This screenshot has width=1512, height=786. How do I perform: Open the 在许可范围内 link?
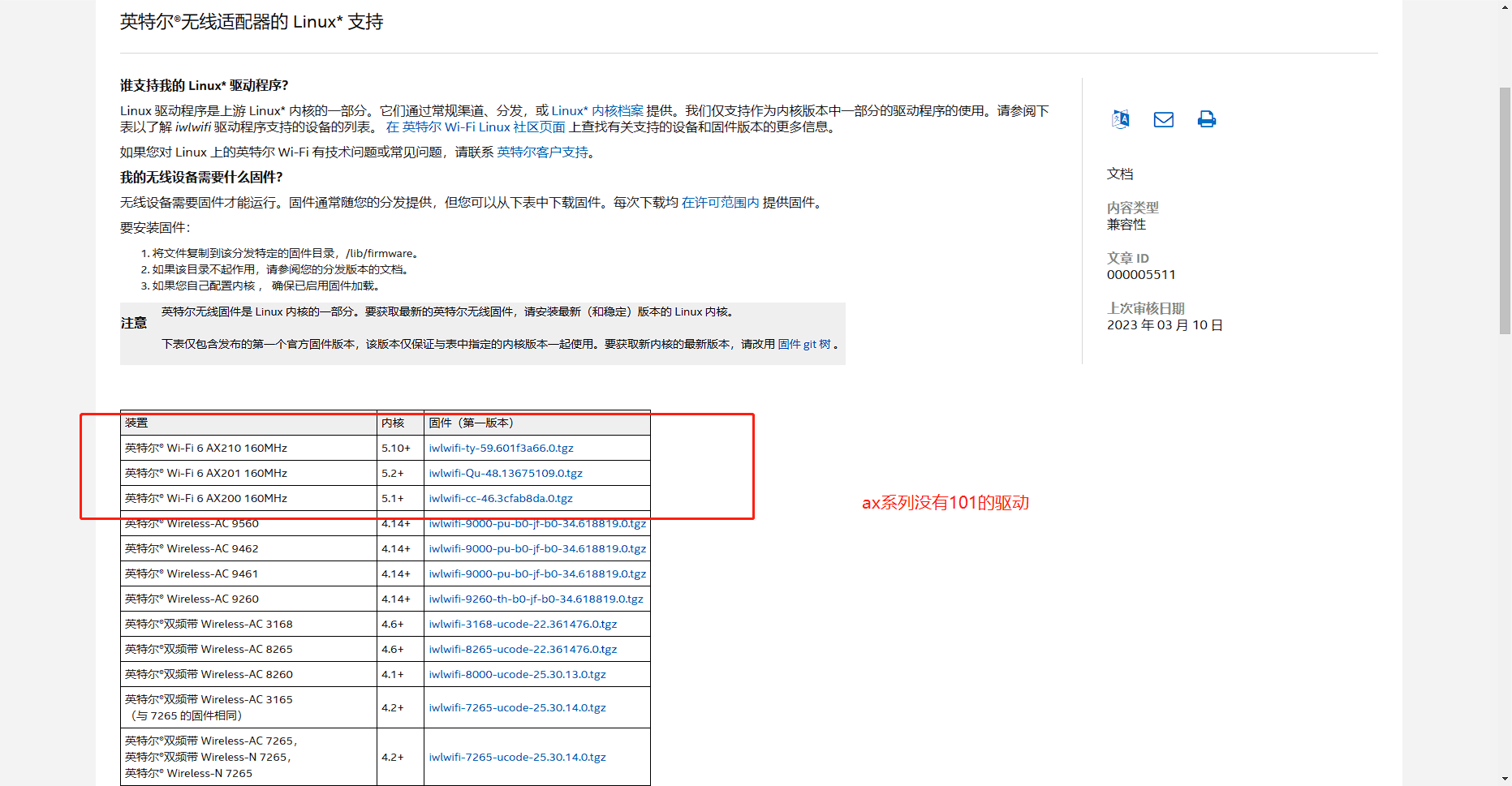[721, 203]
